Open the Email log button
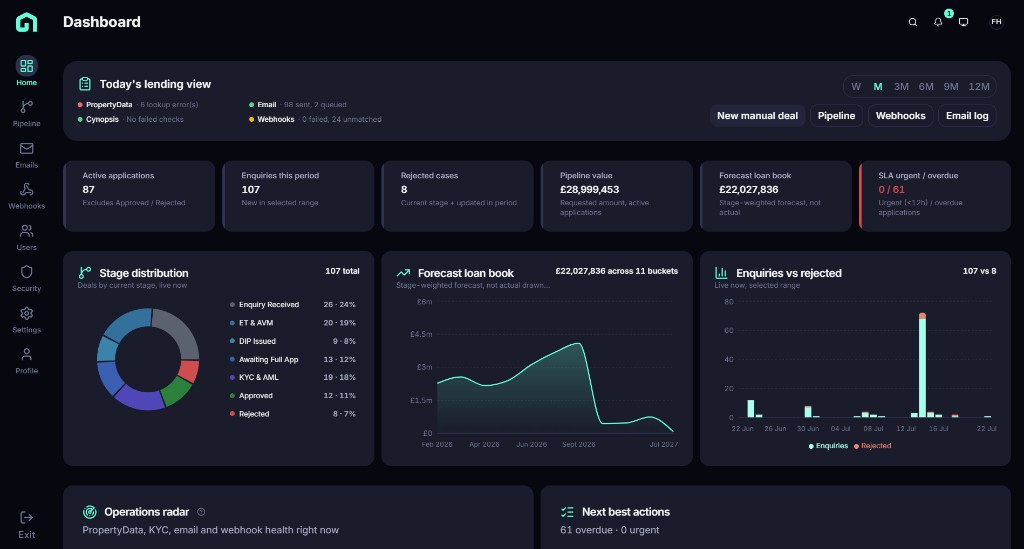The width and height of the screenshot is (1024, 549). click(967, 116)
